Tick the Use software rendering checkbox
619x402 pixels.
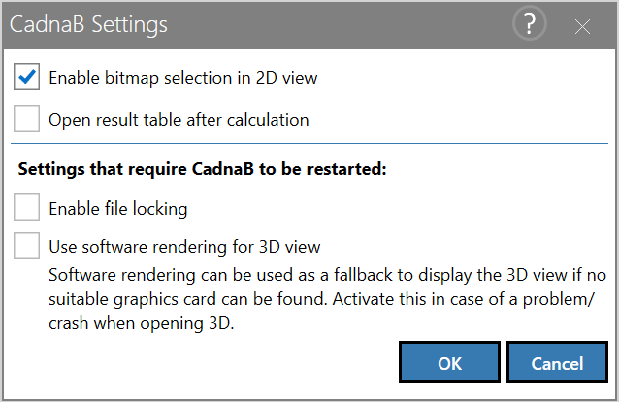click(27, 246)
